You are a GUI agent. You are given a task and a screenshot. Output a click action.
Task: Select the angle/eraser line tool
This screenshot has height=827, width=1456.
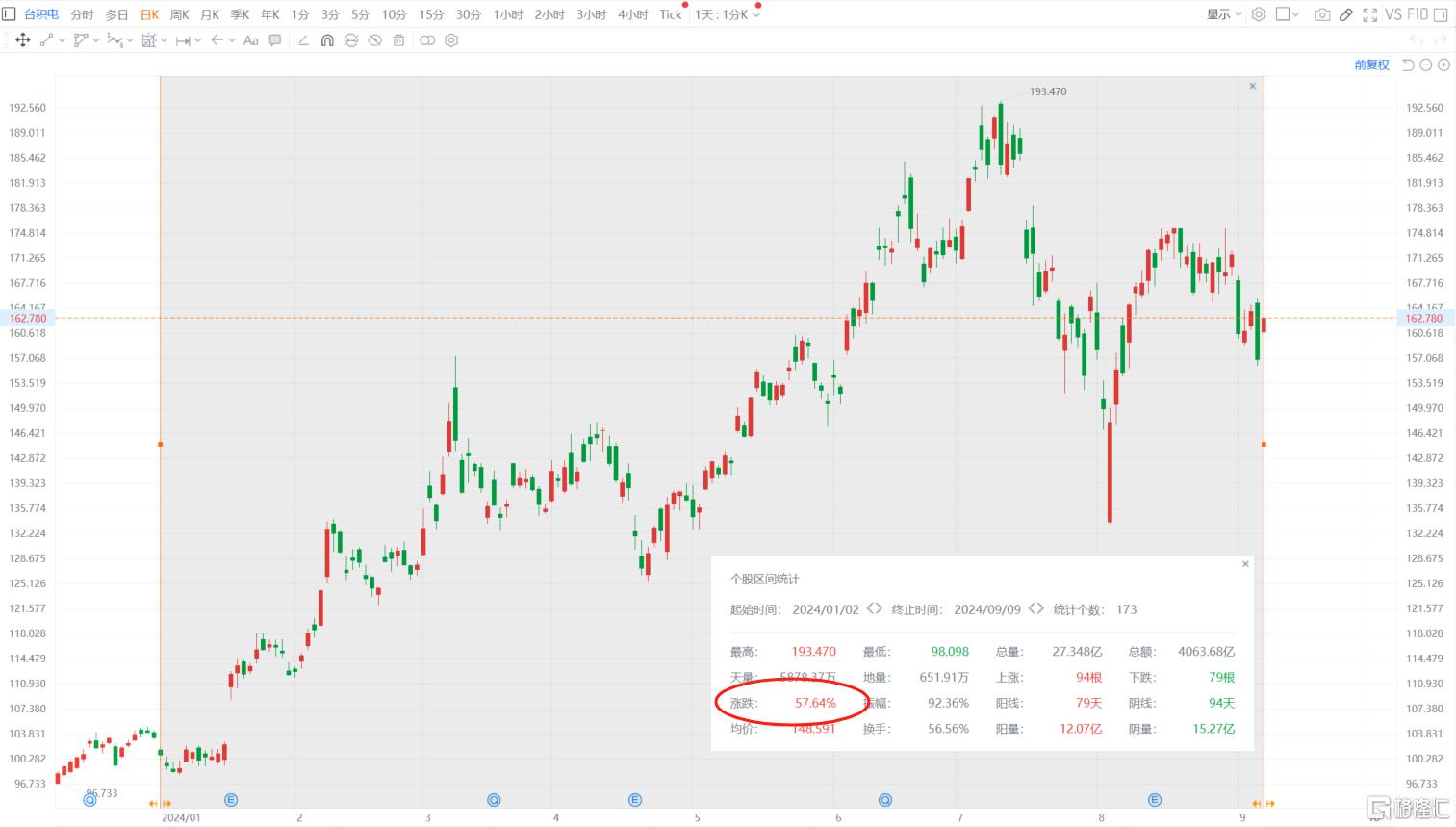point(303,40)
